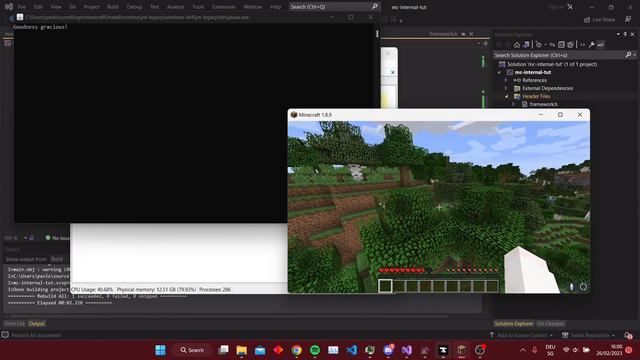The image size is (640, 360).
Task: Open the Extensions menu in Visual Studio
Action: tap(224, 7)
